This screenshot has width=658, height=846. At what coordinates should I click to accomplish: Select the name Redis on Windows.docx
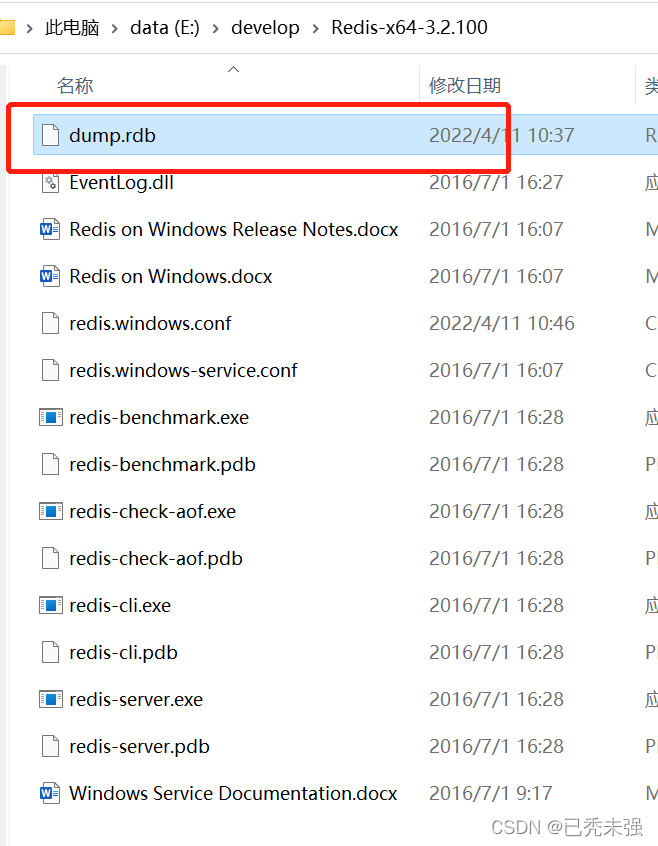[170, 276]
